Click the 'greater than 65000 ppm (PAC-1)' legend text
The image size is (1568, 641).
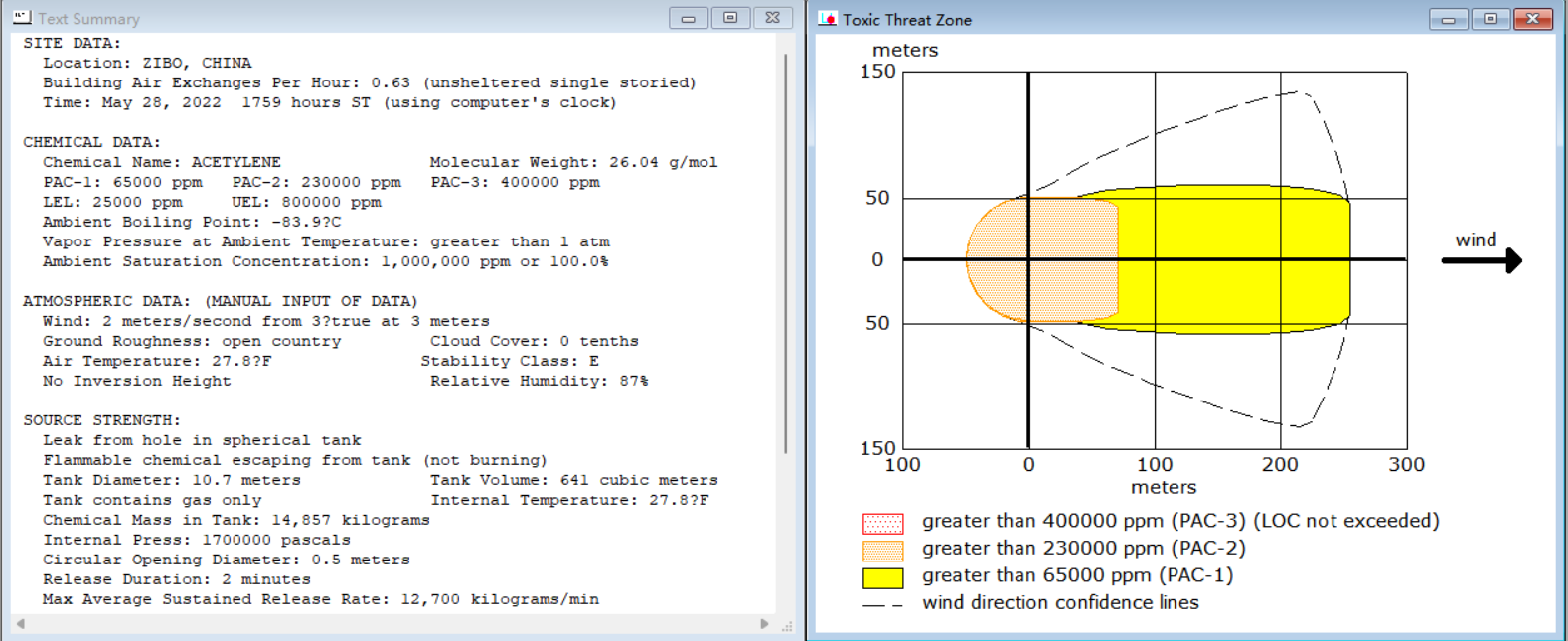click(x=1078, y=575)
